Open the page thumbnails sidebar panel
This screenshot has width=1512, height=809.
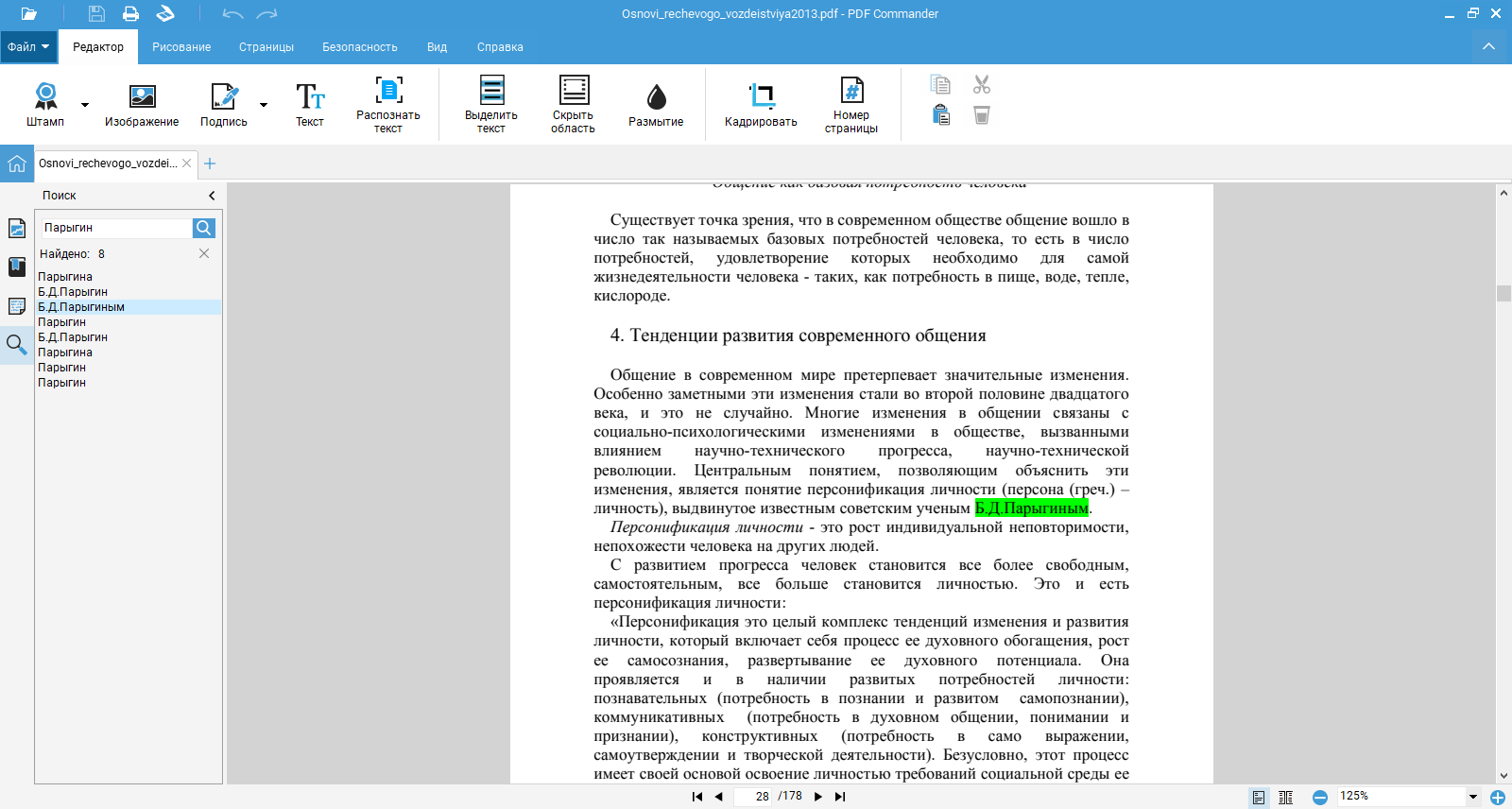(17, 228)
